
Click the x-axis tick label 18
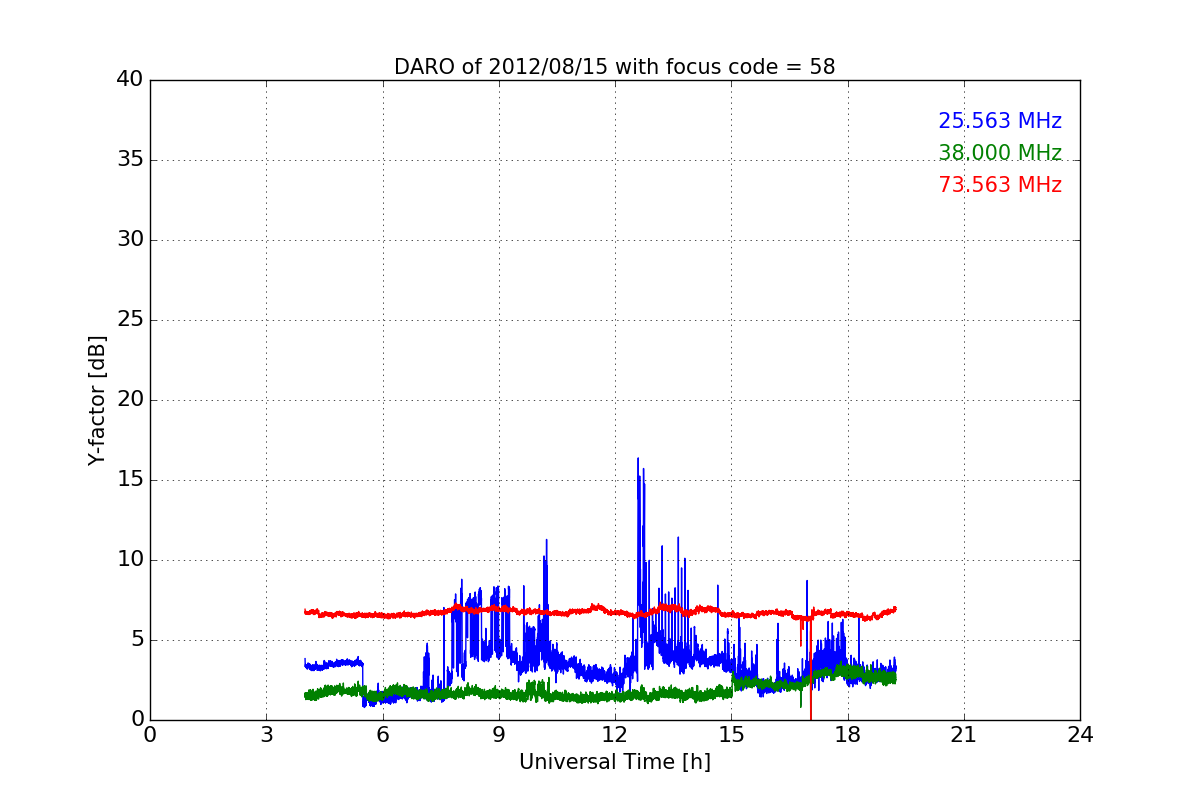[848, 735]
